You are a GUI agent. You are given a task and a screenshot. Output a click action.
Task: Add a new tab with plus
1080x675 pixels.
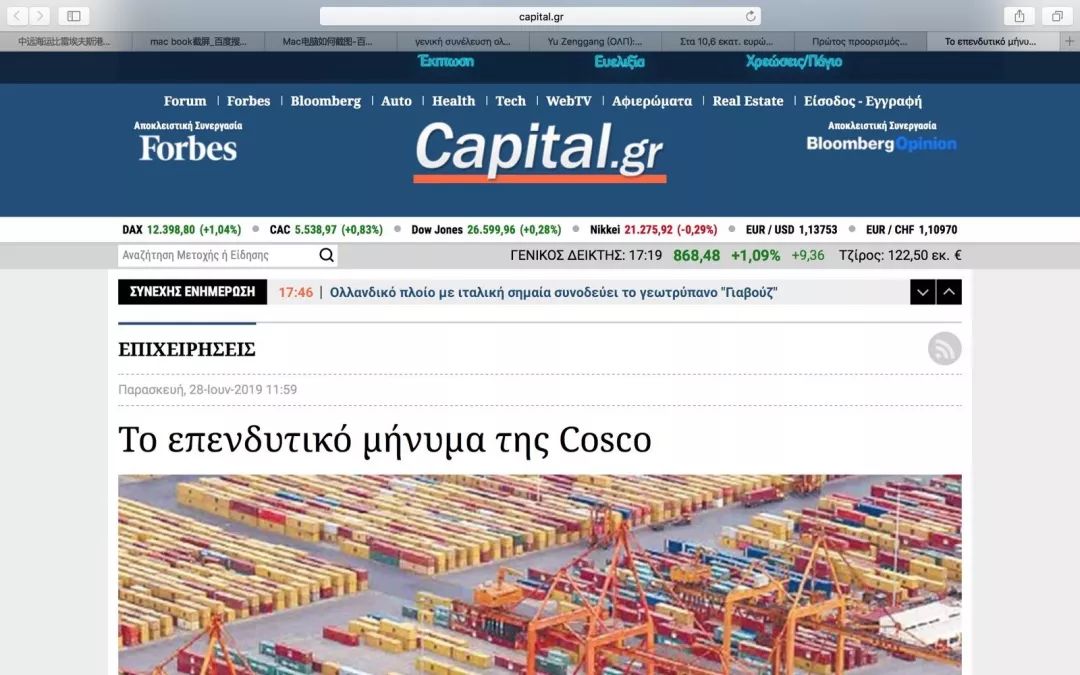click(1069, 41)
